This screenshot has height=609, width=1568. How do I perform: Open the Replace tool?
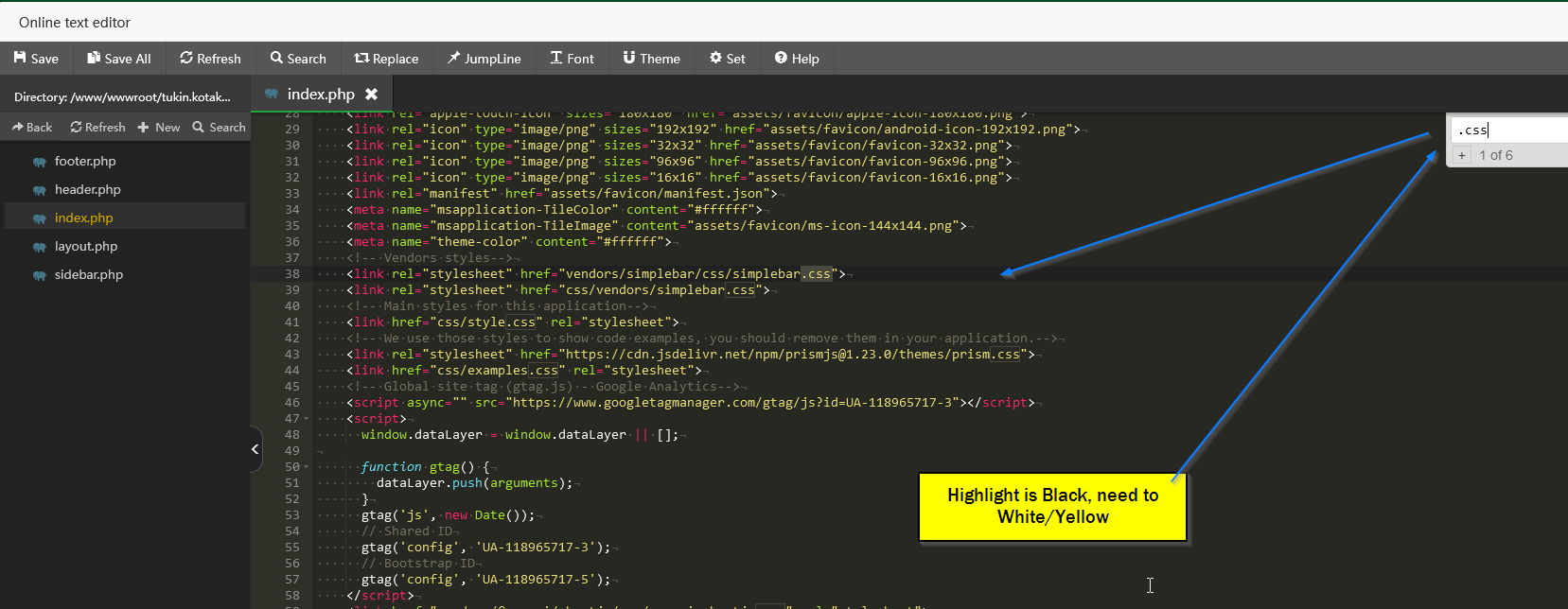point(386,59)
